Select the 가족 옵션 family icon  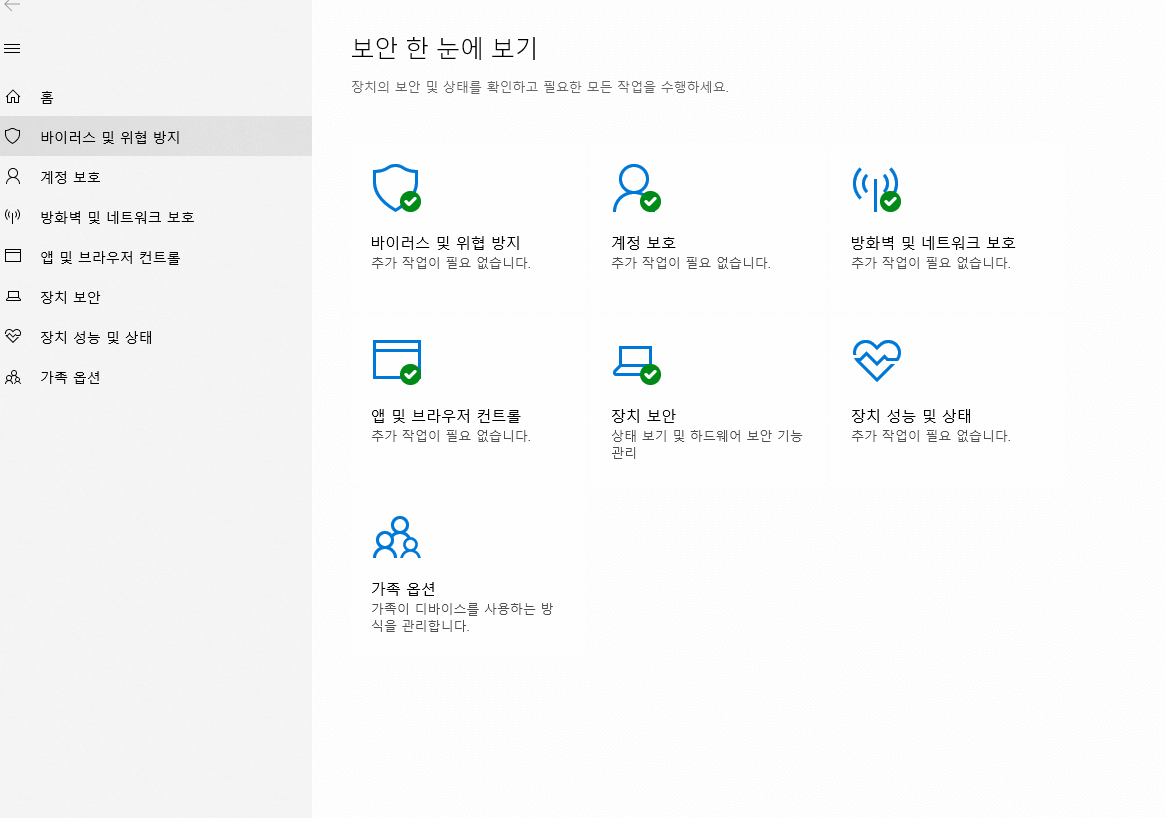click(x=398, y=538)
